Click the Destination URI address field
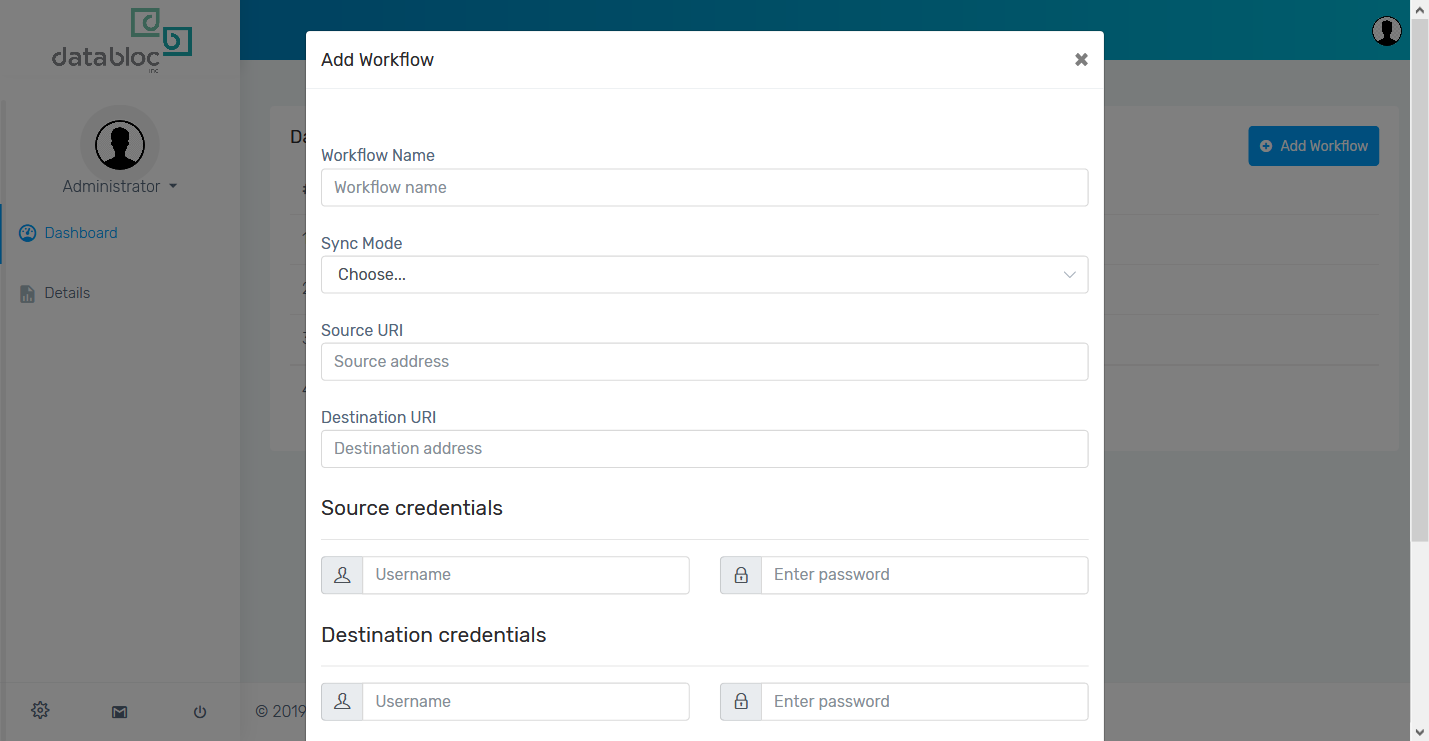Image resolution: width=1429 pixels, height=741 pixels. coord(704,449)
